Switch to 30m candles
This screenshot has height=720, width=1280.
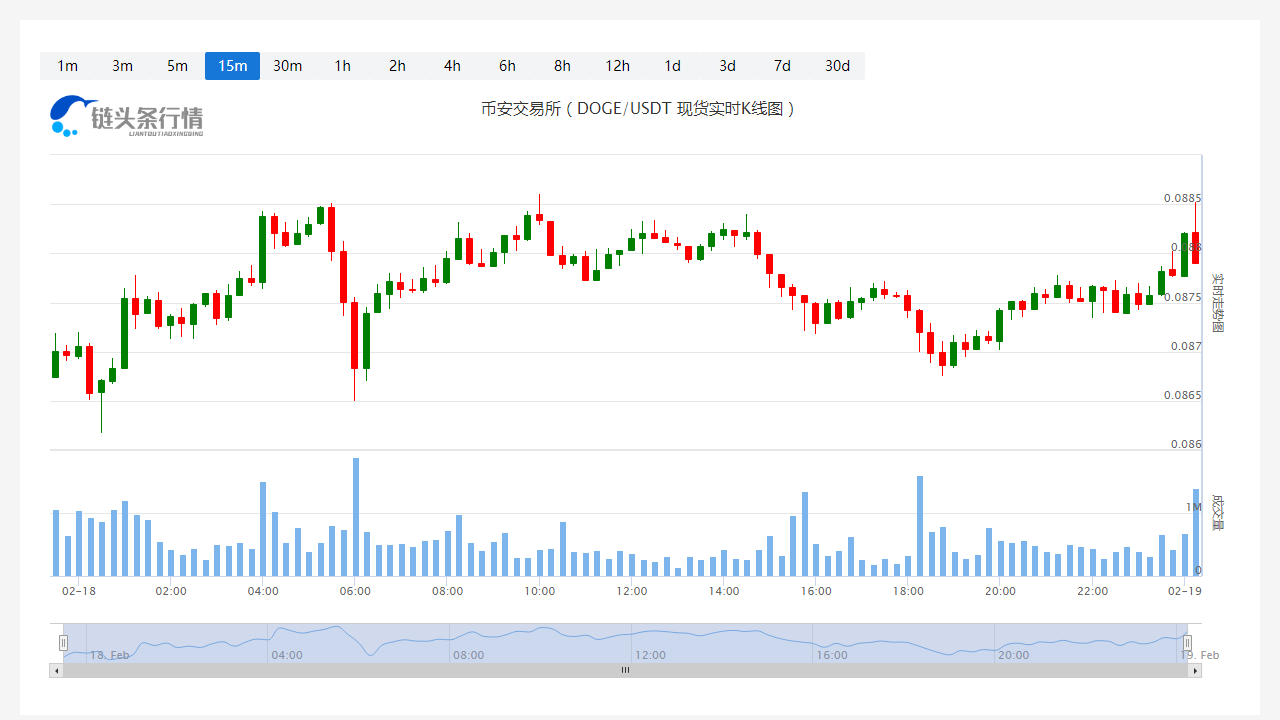287,66
